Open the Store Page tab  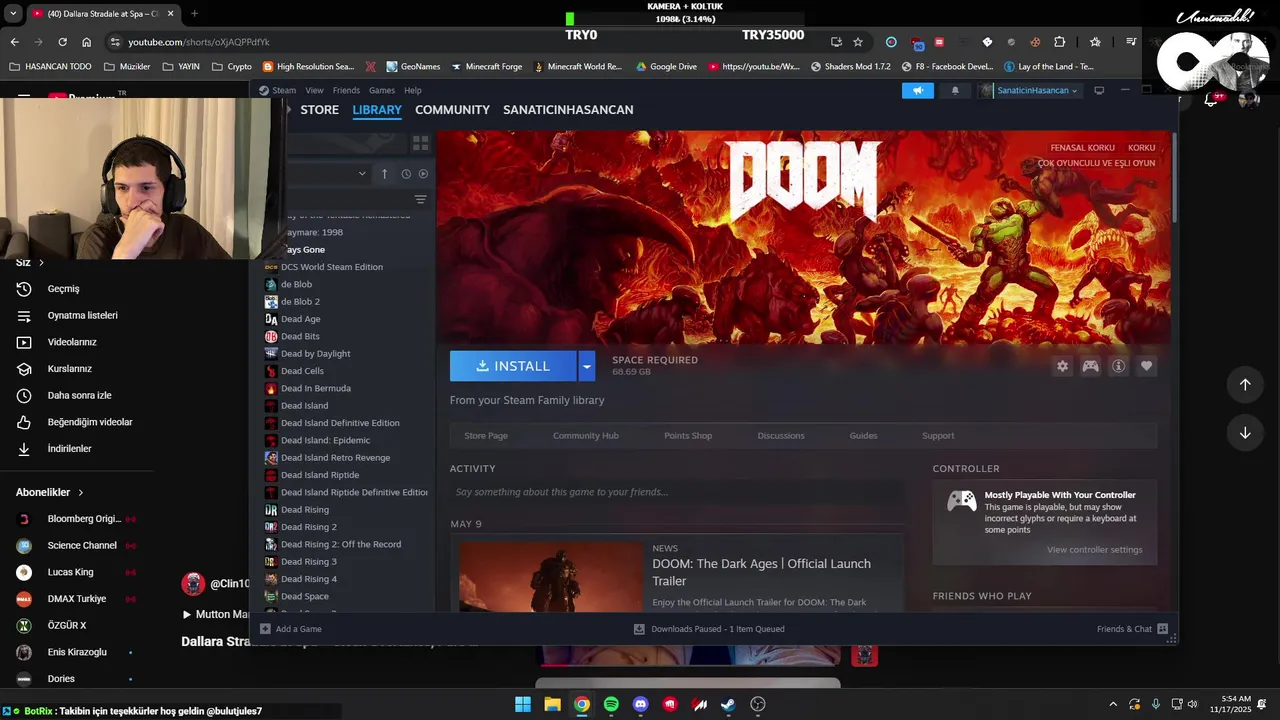(x=486, y=435)
